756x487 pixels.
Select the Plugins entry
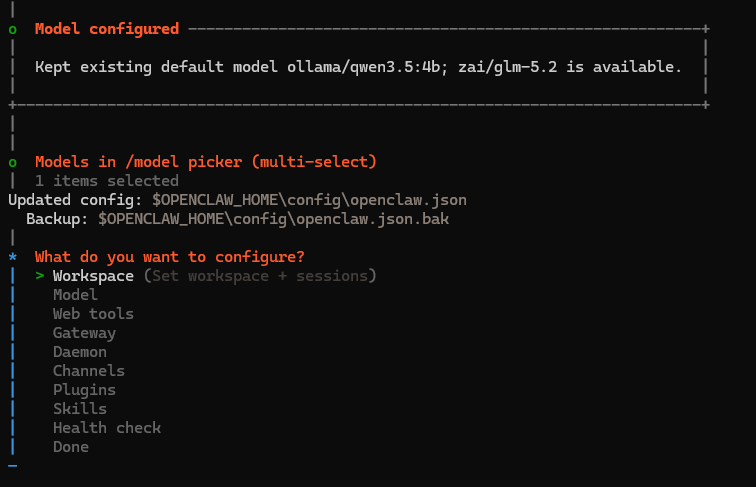pyautogui.click(x=84, y=390)
